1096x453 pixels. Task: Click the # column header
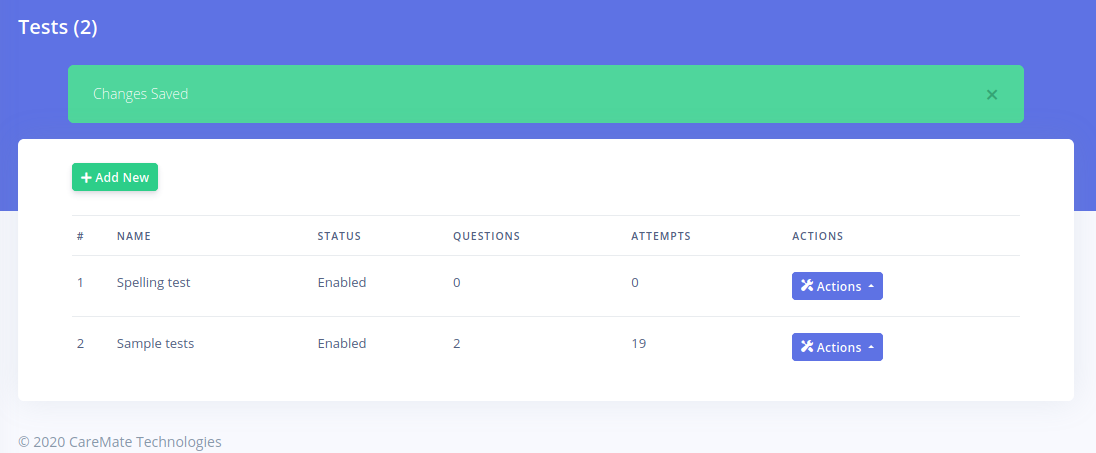pos(80,237)
